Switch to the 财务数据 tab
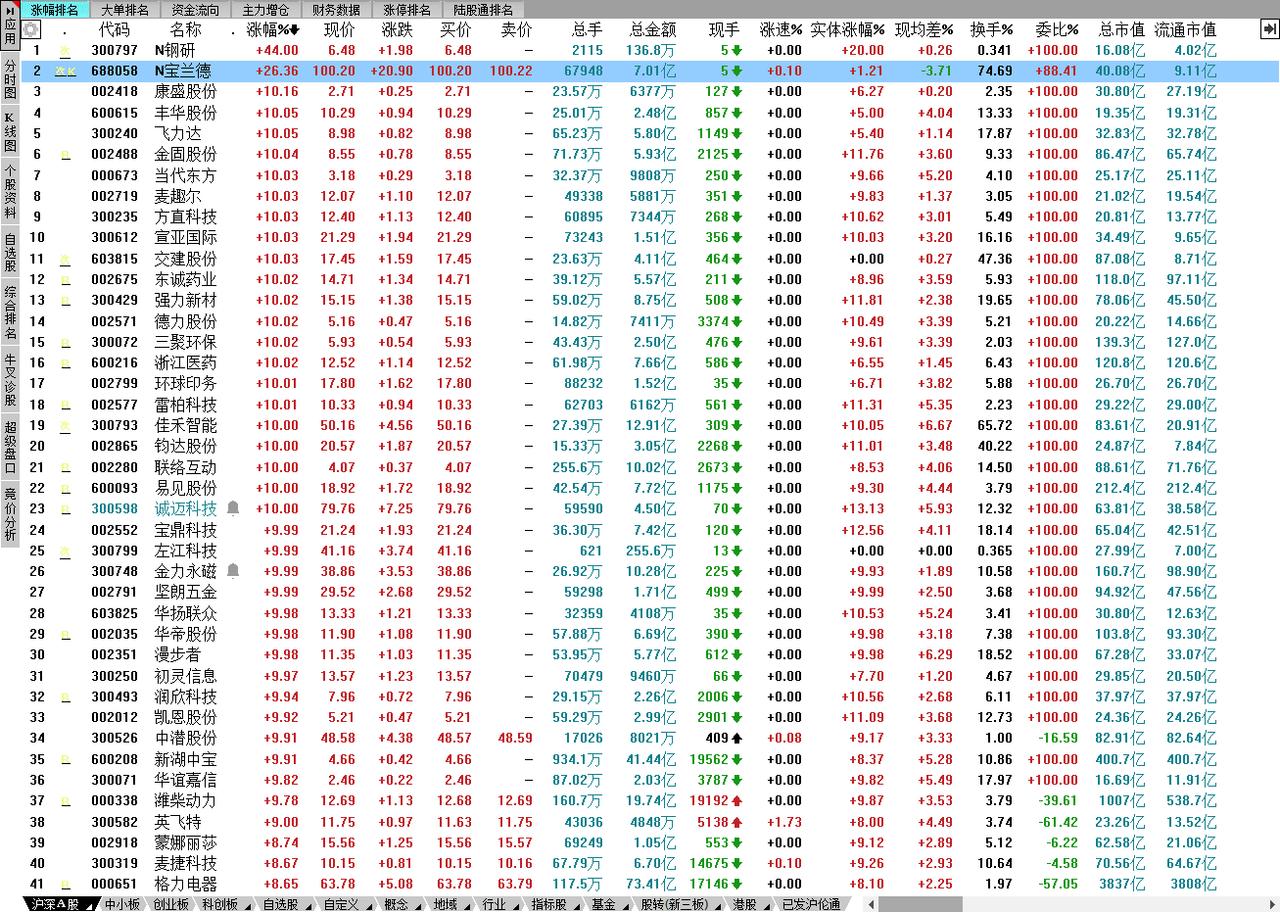Image resolution: width=1280 pixels, height=912 pixels. click(x=336, y=10)
